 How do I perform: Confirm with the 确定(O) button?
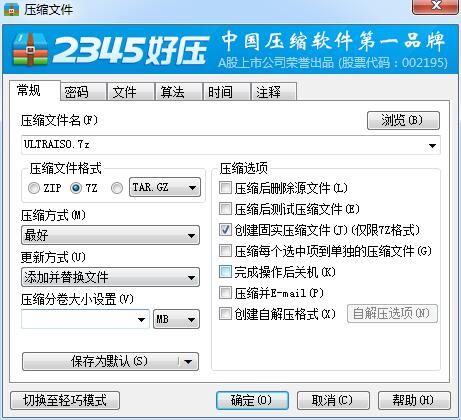(x=252, y=400)
